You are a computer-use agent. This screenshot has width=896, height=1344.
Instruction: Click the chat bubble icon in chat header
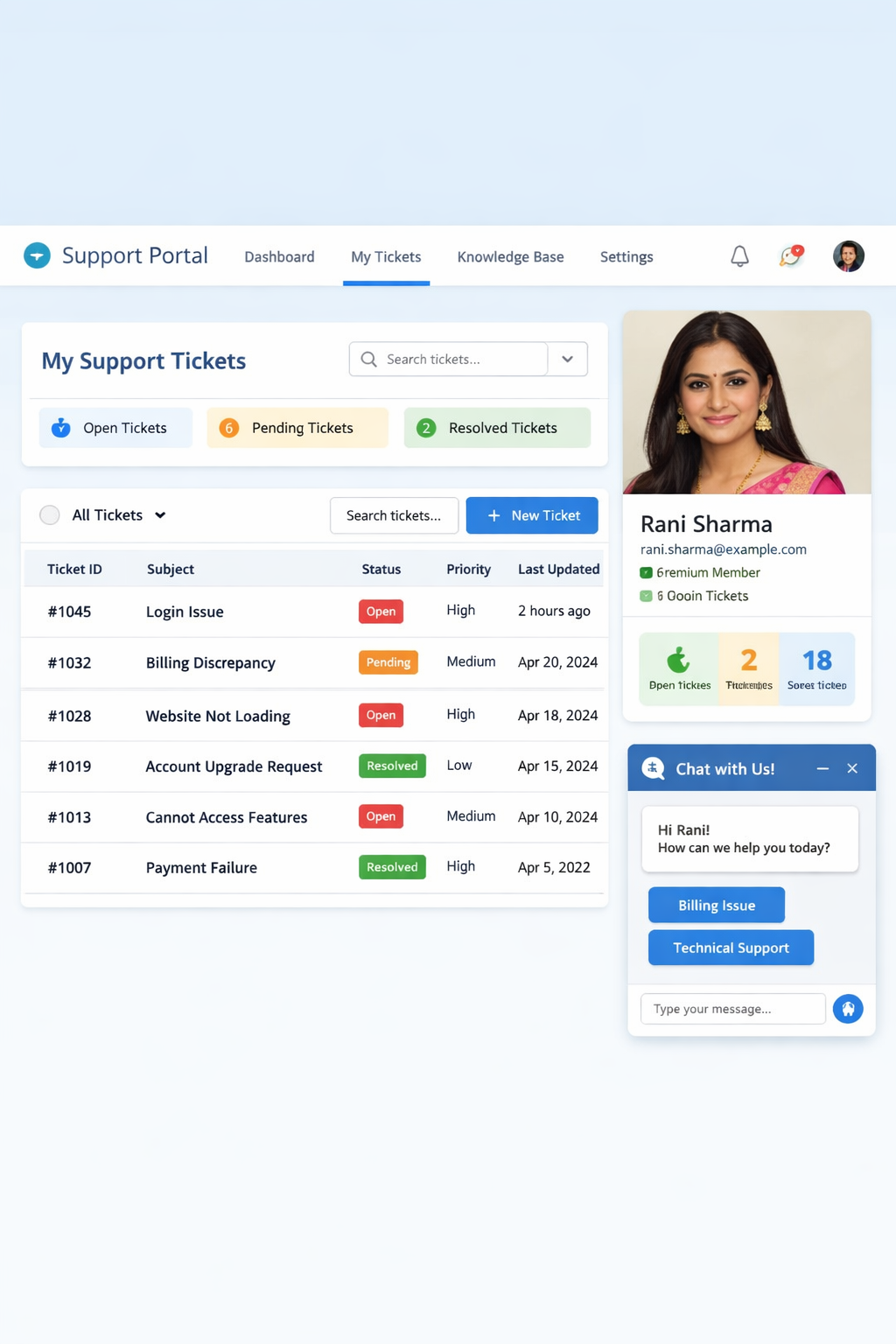(653, 768)
